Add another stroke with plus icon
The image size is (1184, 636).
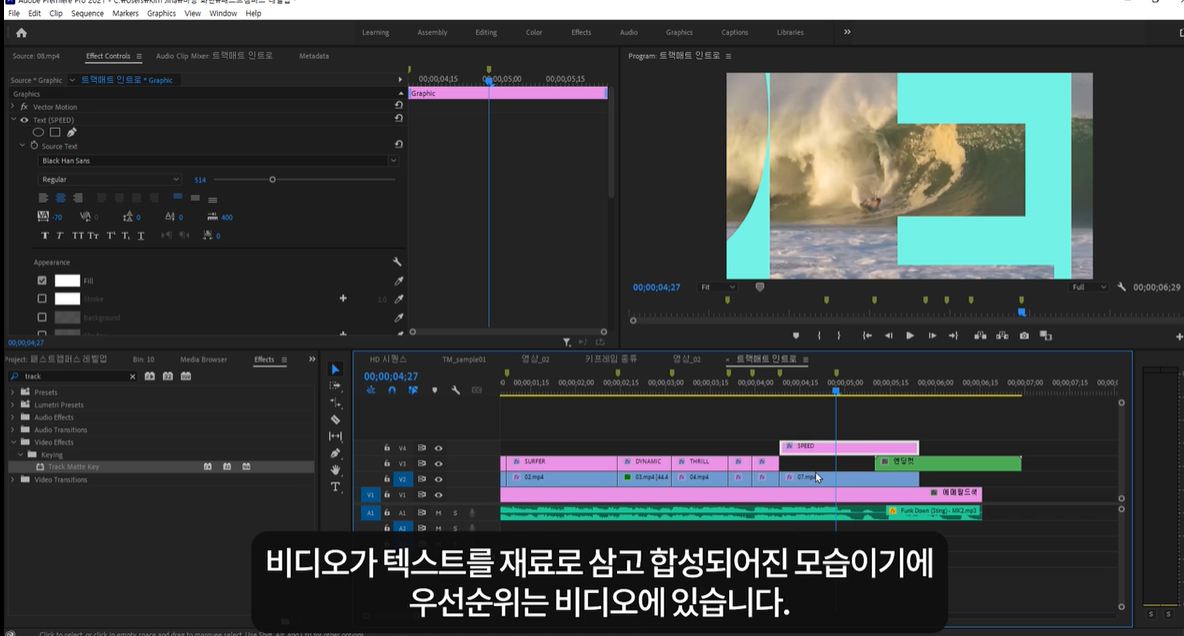[x=343, y=298]
